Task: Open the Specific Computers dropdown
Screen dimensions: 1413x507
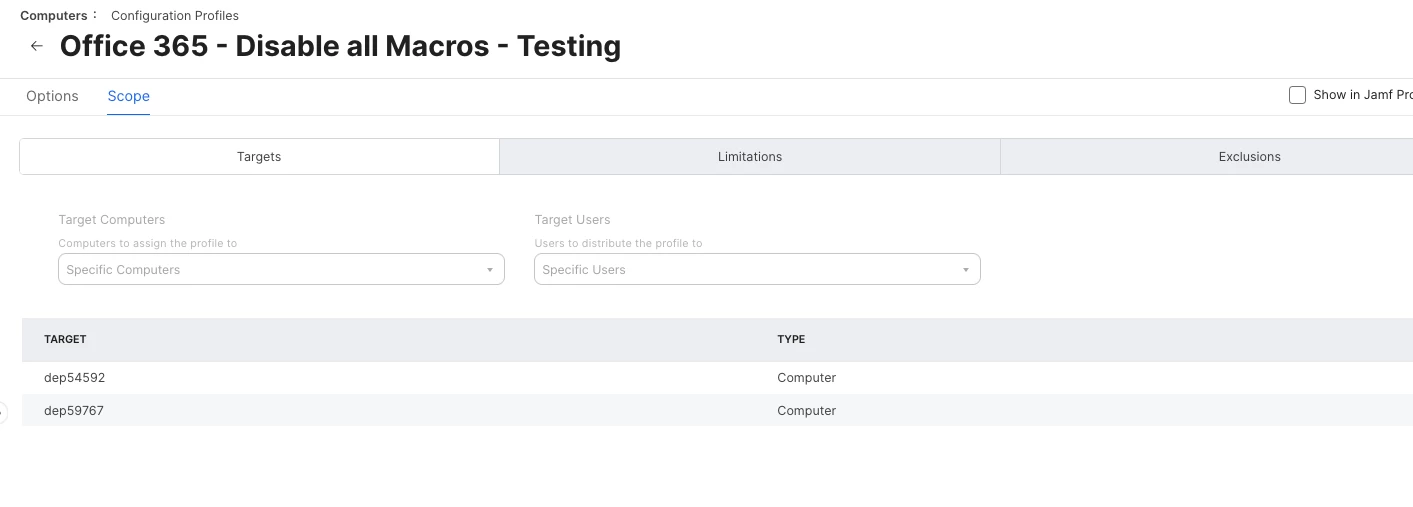Action: [281, 269]
